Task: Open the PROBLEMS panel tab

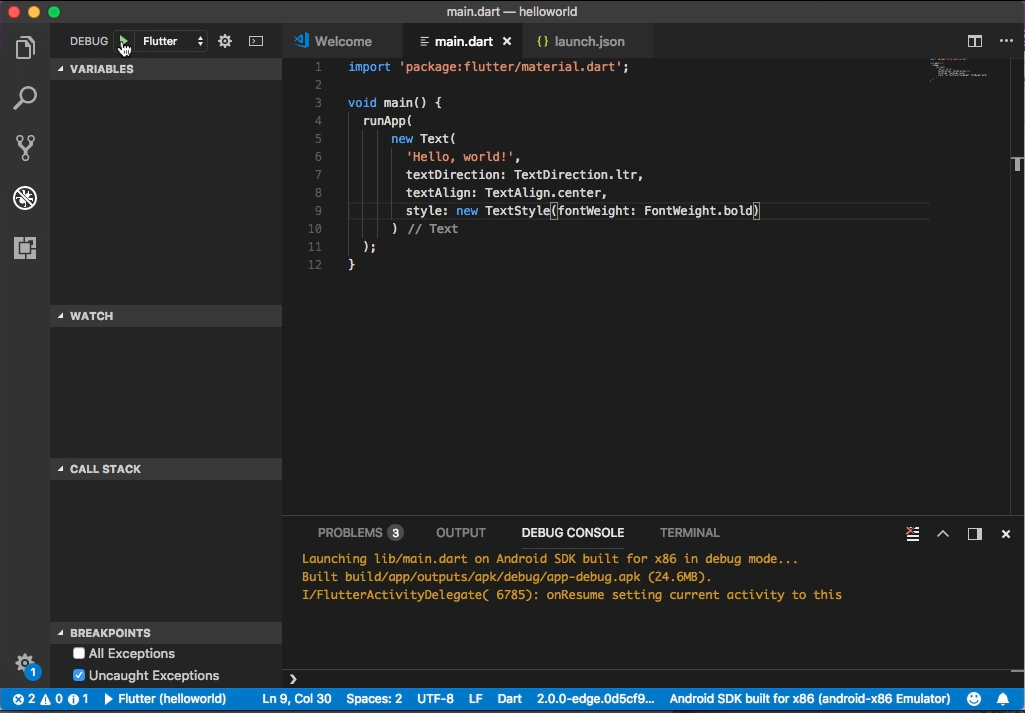Action: coord(360,533)
